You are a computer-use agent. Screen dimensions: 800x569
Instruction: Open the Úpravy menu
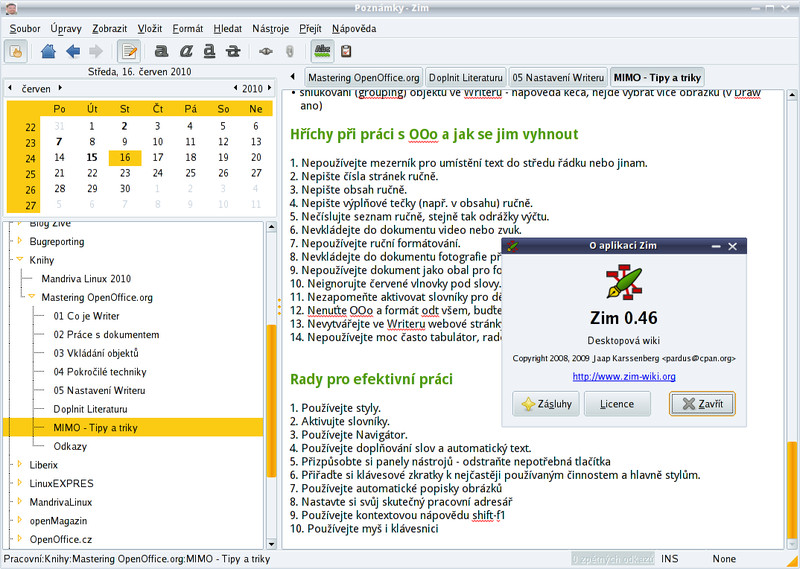pos(66,29)
